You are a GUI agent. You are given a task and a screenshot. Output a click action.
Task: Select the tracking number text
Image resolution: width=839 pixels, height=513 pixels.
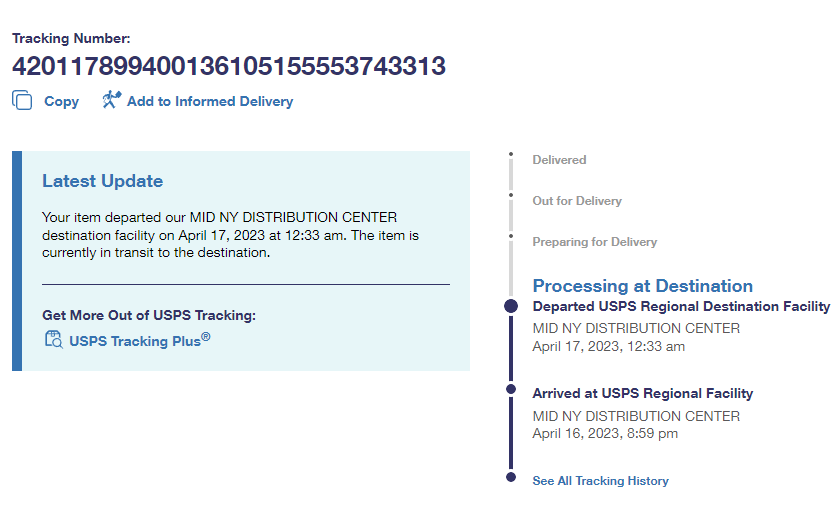click(x=228, y=67)
